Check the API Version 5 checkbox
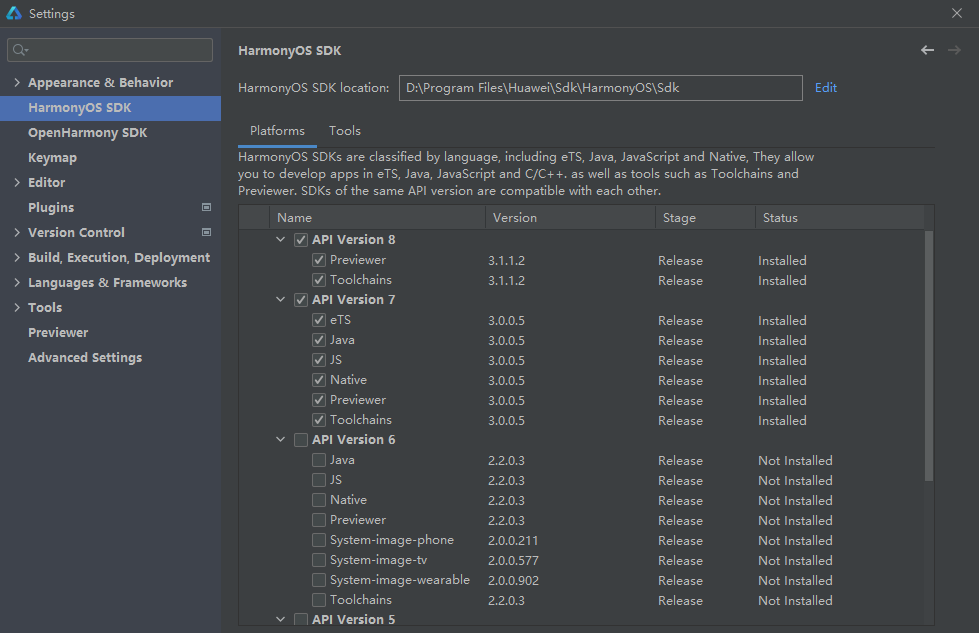 point(301,619)
